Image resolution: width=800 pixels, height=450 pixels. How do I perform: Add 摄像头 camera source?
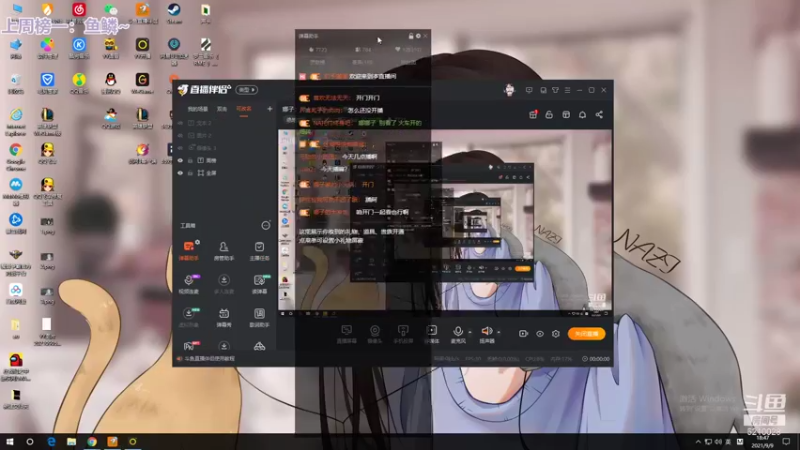click(374, 334)
